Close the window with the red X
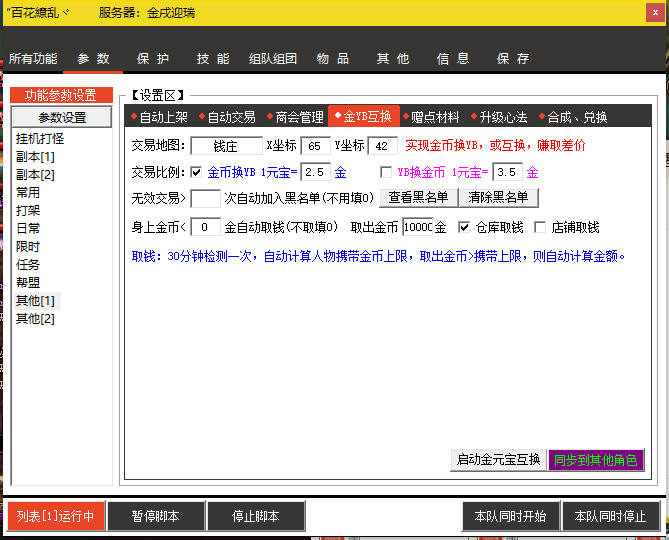The height and width of the screenshot is (540, 669). tap(655, 12)
